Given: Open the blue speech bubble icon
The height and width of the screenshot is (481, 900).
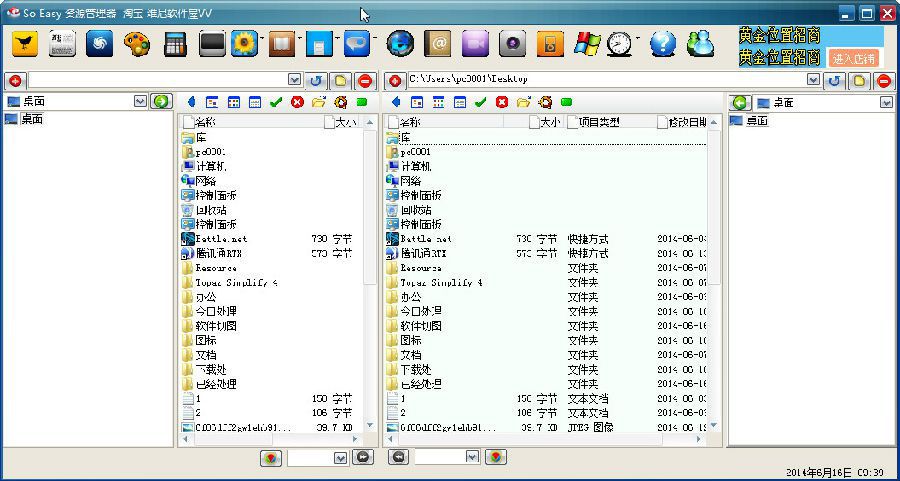Looking at the screenshot, I should 357,44.
